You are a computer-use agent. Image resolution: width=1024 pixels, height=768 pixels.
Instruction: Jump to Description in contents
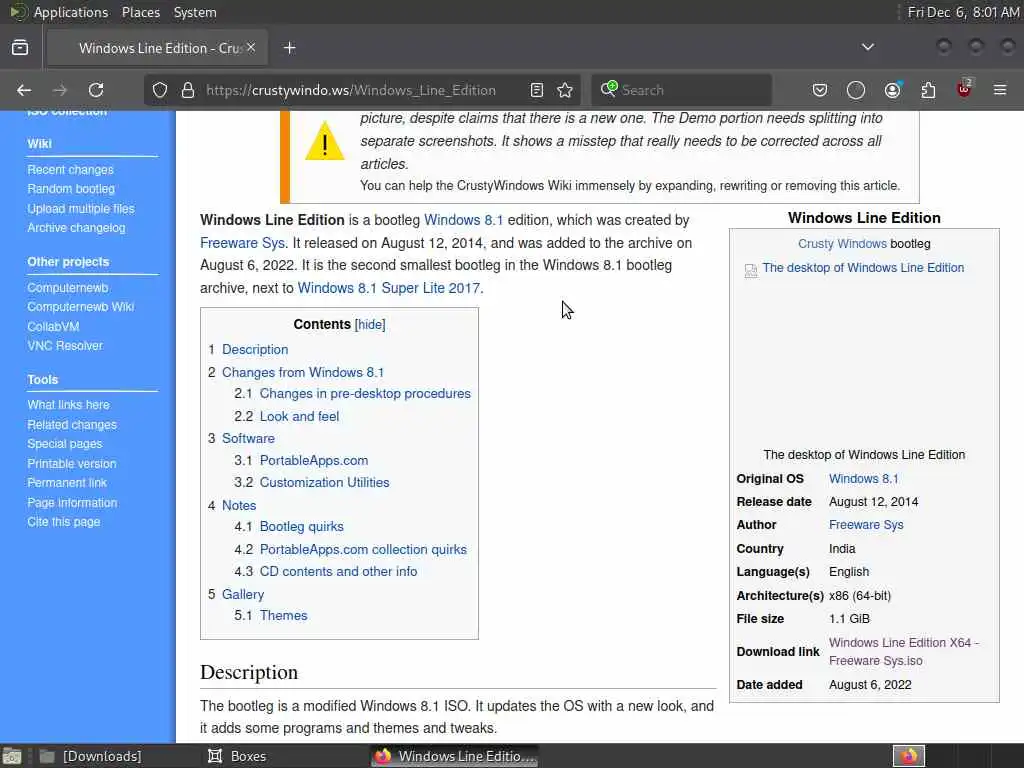[x=255, y=349]
